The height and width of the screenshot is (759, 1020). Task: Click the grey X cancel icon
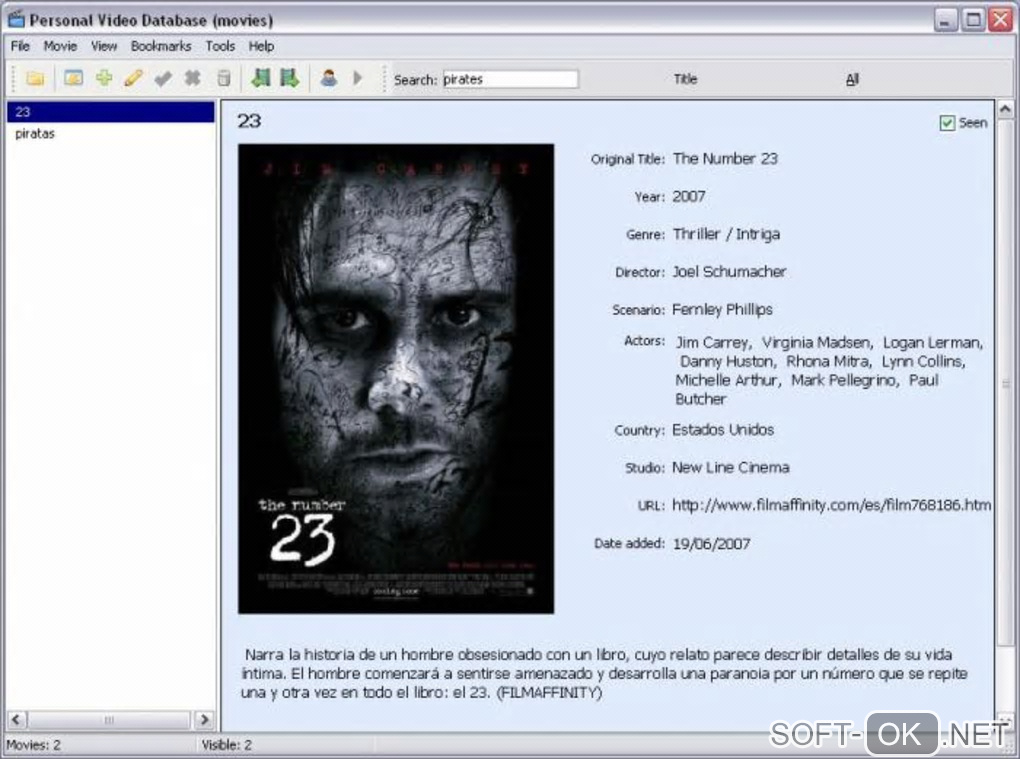tap(193, 79)
